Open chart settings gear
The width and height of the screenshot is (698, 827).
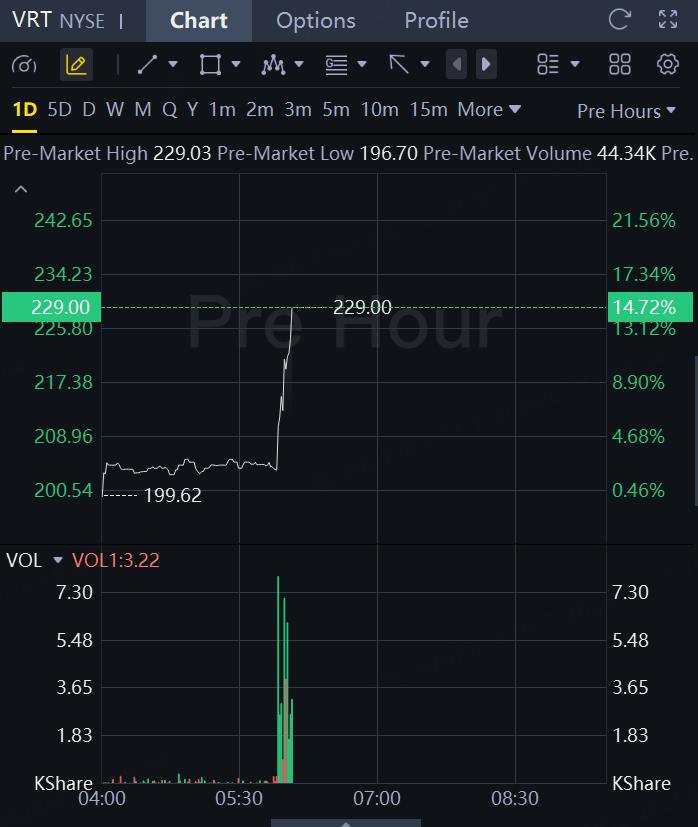[668, 64]
